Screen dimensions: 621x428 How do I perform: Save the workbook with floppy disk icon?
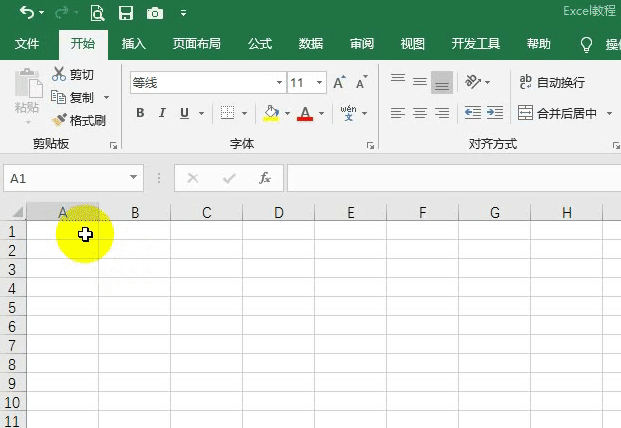click(x=126, y=13)
